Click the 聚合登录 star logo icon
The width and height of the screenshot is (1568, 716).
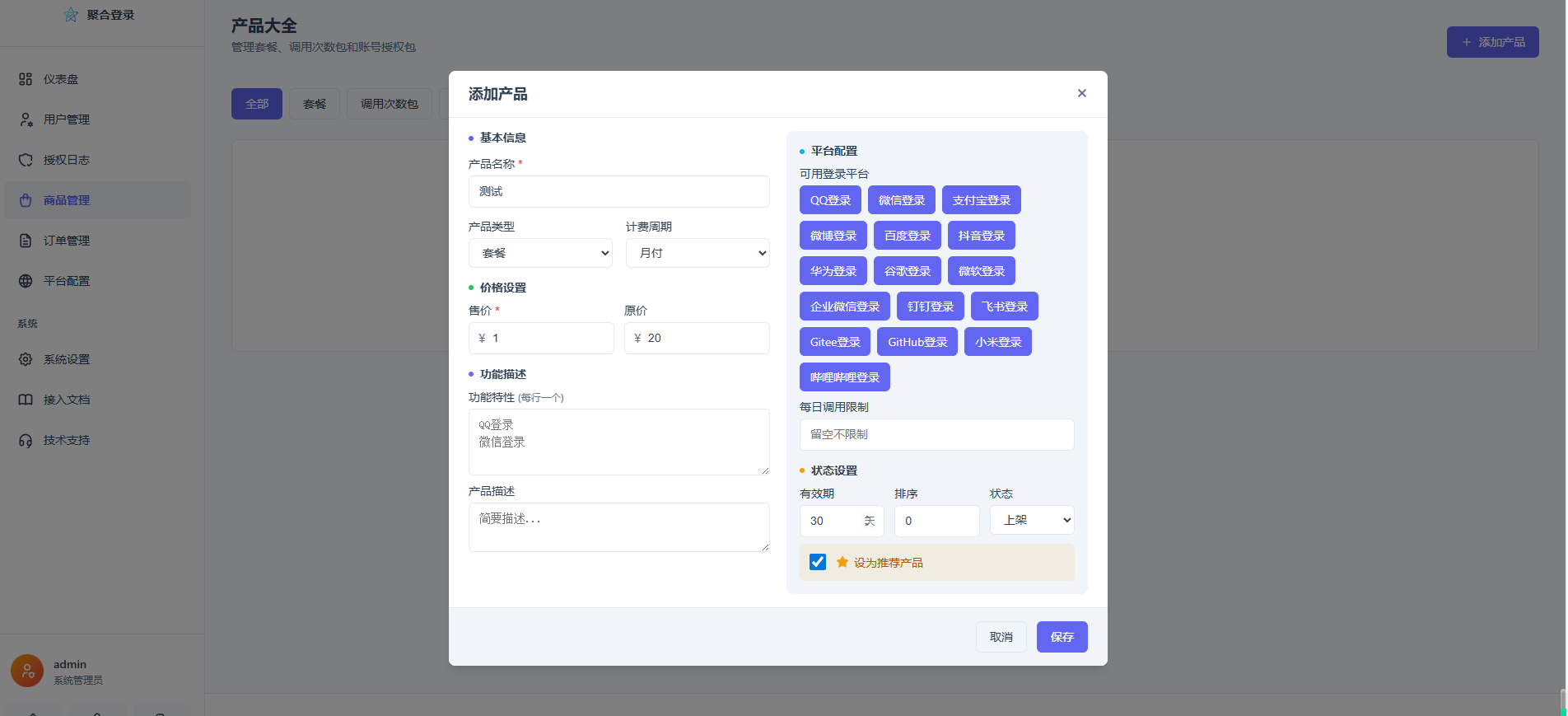(71, 15)
